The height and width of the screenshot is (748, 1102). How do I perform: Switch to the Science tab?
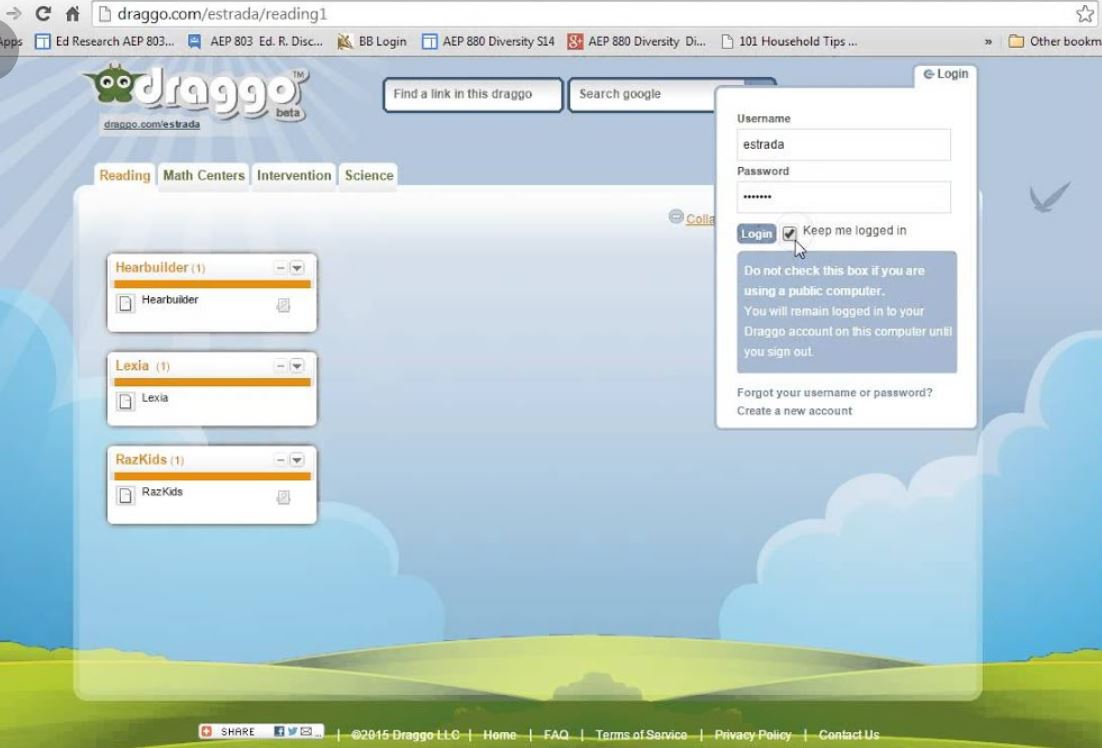pos(369,175)
